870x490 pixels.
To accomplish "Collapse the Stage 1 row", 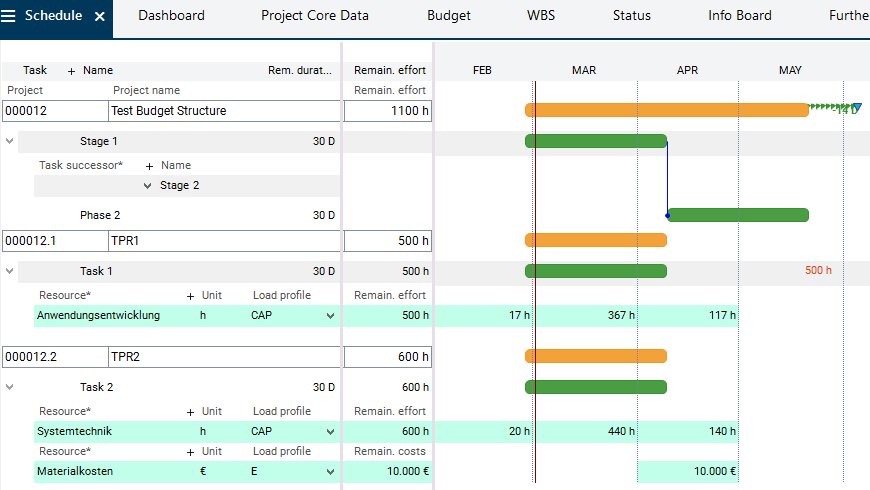I will point(10,141).
